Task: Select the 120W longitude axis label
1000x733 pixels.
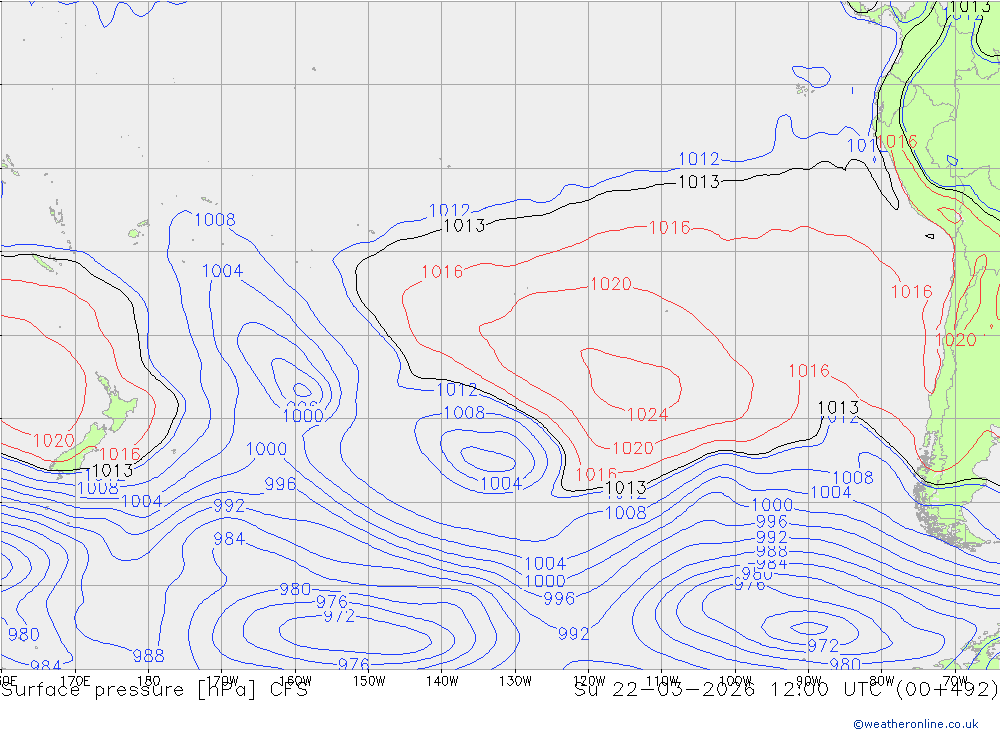Action: [x=589, y=681]
